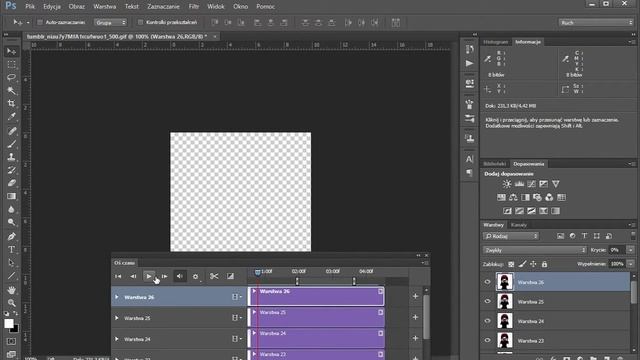
Task: Open the Plik menu
Action: tap(30, 7)
